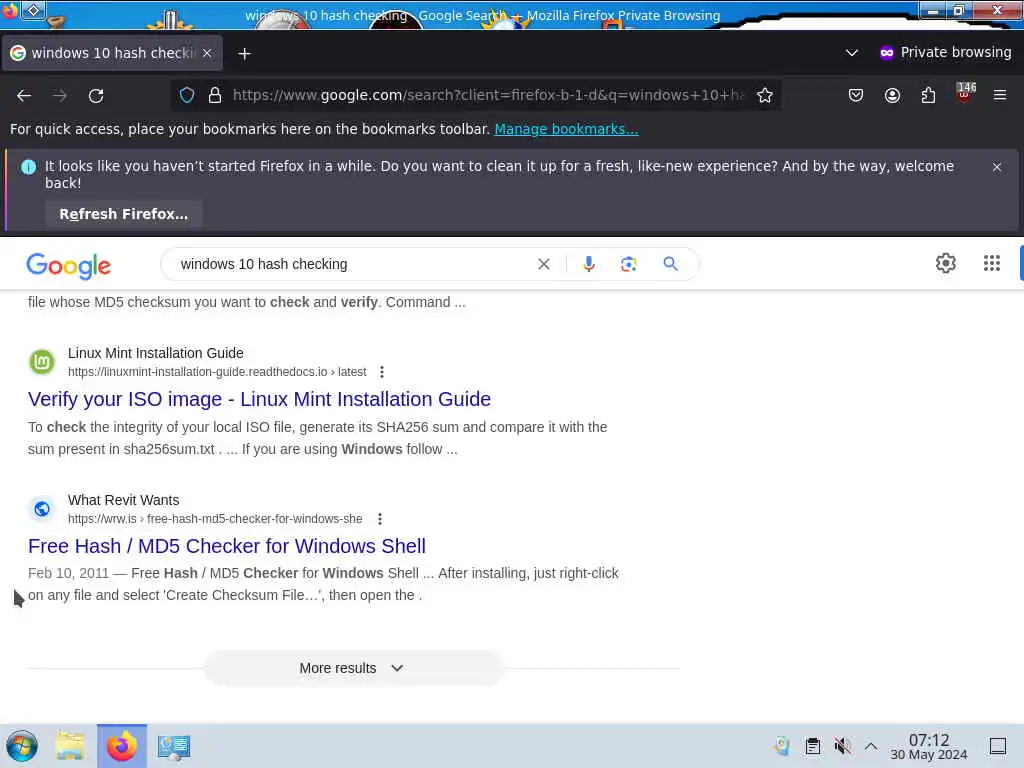Click the What Revit Wants globe favicon

click(42, 509)
